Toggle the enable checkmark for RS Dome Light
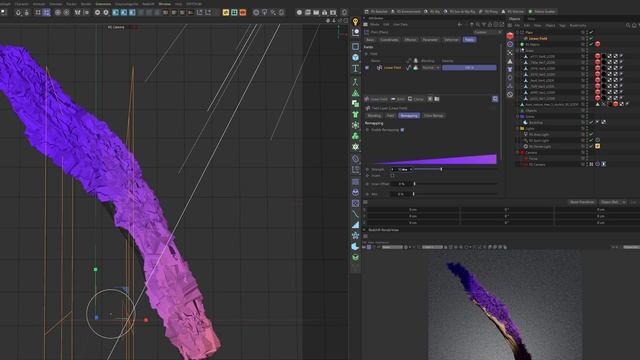The width and height of the screenshot is (640, 360). point(591,146)
